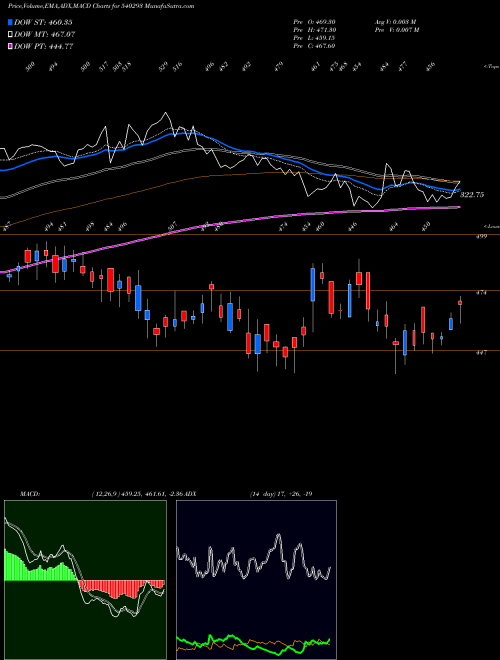Click the 'MACD:' panel heading

(30, 494)
